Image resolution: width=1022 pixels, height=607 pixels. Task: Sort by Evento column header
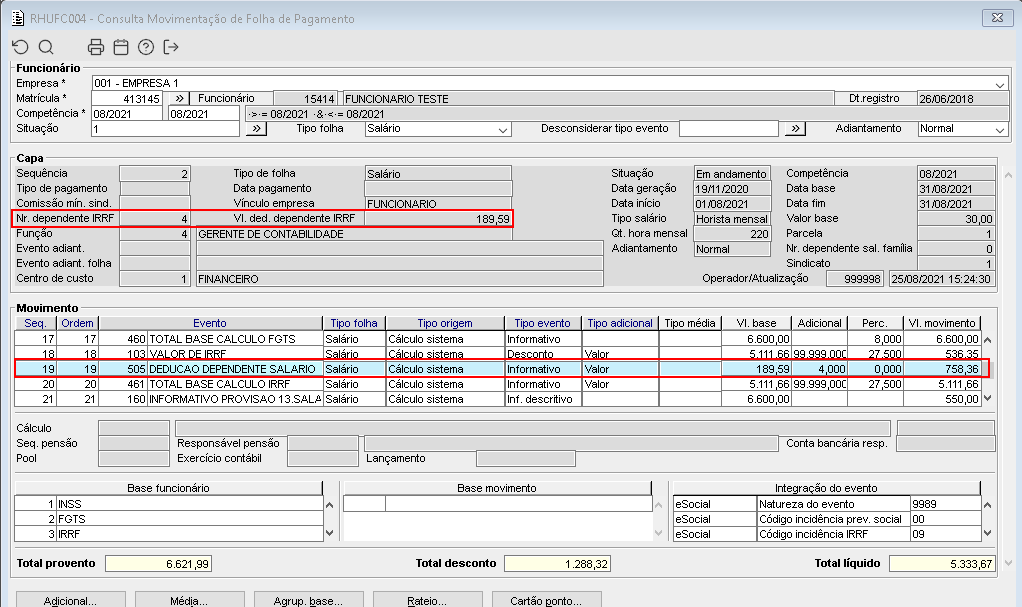[210, 323]
